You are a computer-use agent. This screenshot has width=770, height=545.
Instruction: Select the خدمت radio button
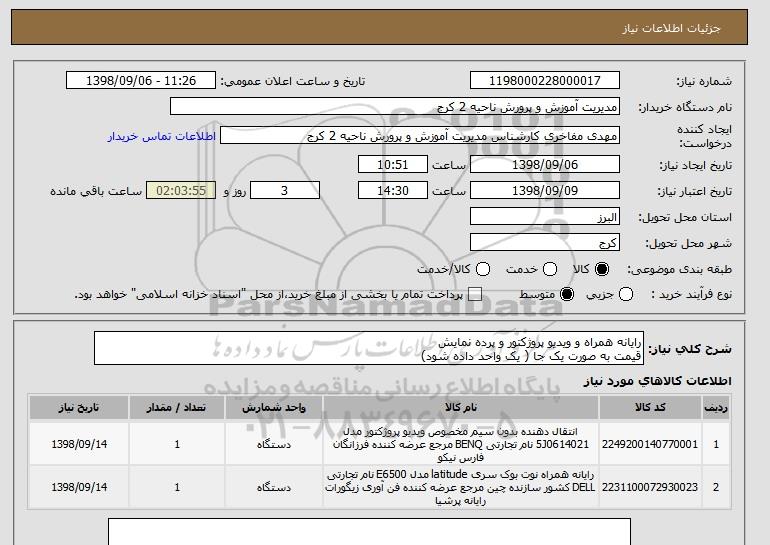point(550,269)
